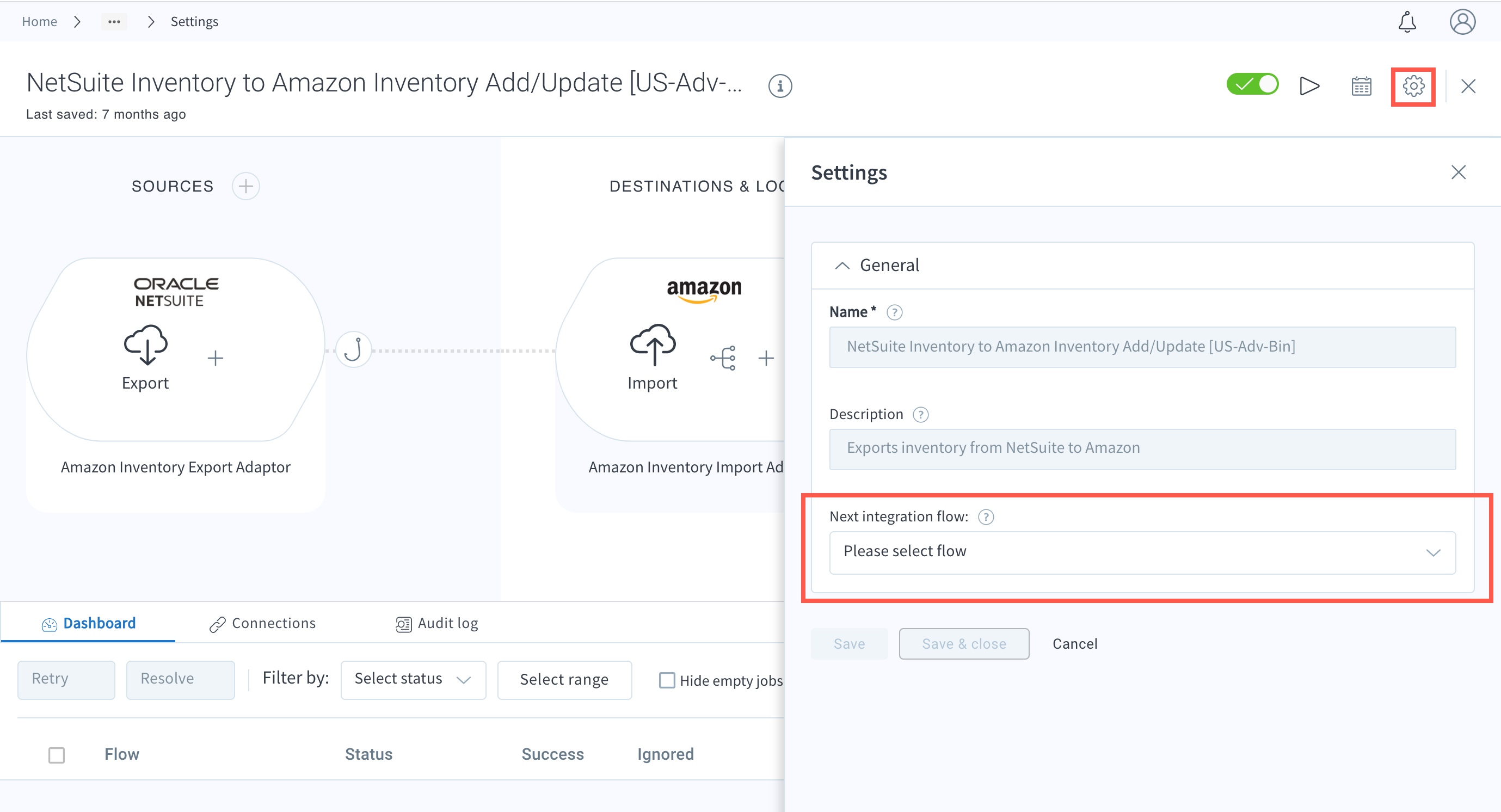Toggle the flow enabled switch off
Screen dimensions: 1501x812
(1252, 85)
